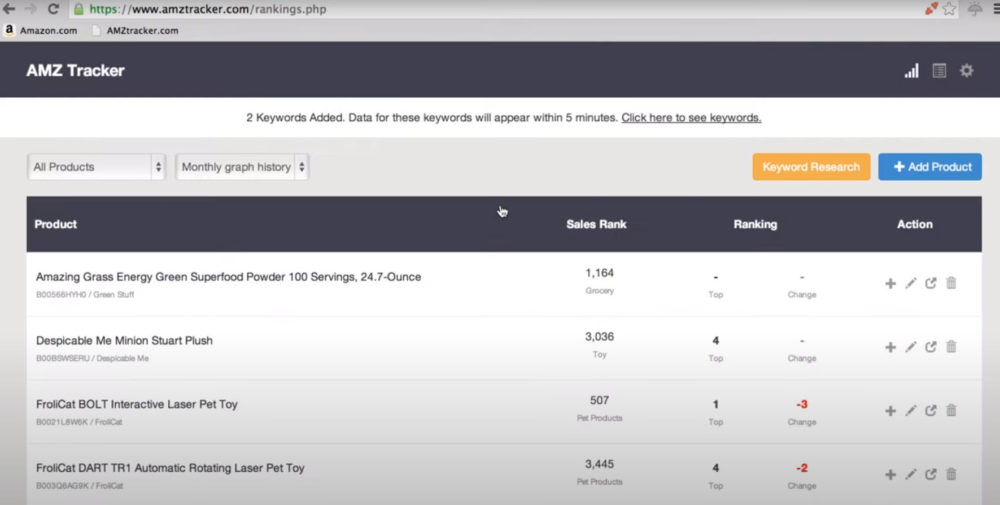This screenshot has height=505, width=1000.
Task: Open the Amazon.com bookmark
Action: click(x=41, y=30)
